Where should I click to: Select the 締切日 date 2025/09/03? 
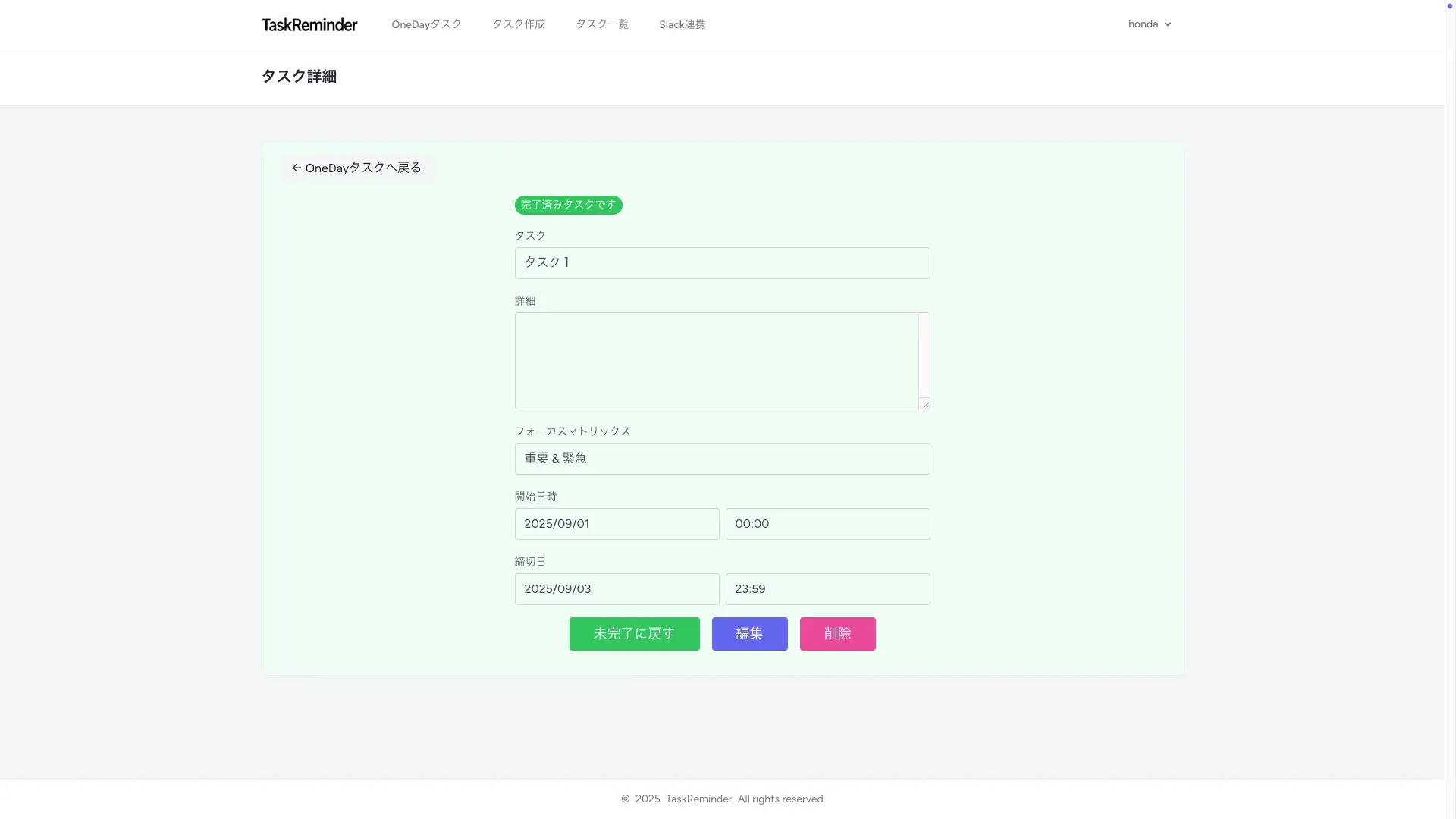point(617,589)
